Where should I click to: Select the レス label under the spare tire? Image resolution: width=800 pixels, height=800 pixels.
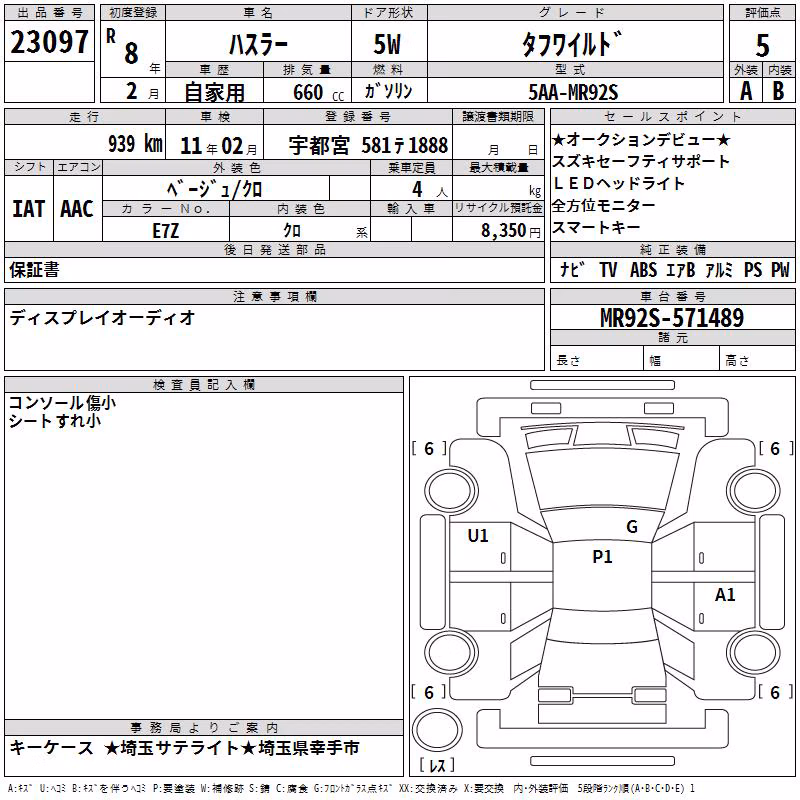[x=437, y=765]
